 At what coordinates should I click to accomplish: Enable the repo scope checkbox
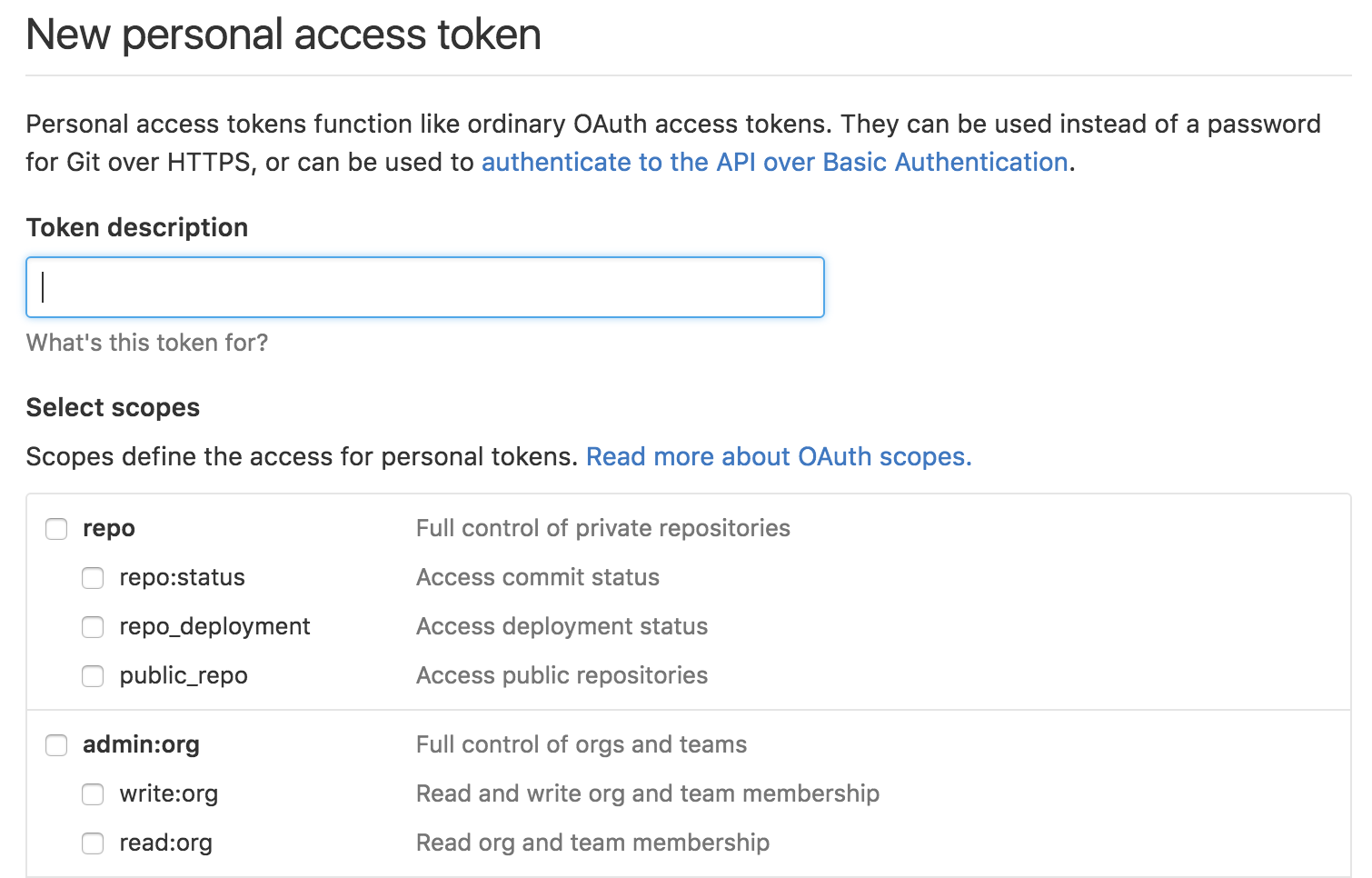(x=56, y=528)
